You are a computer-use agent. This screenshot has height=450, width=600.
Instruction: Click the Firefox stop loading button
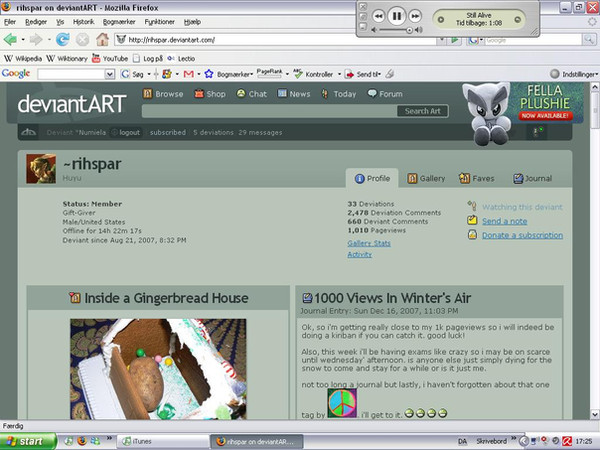pos(82,39)
